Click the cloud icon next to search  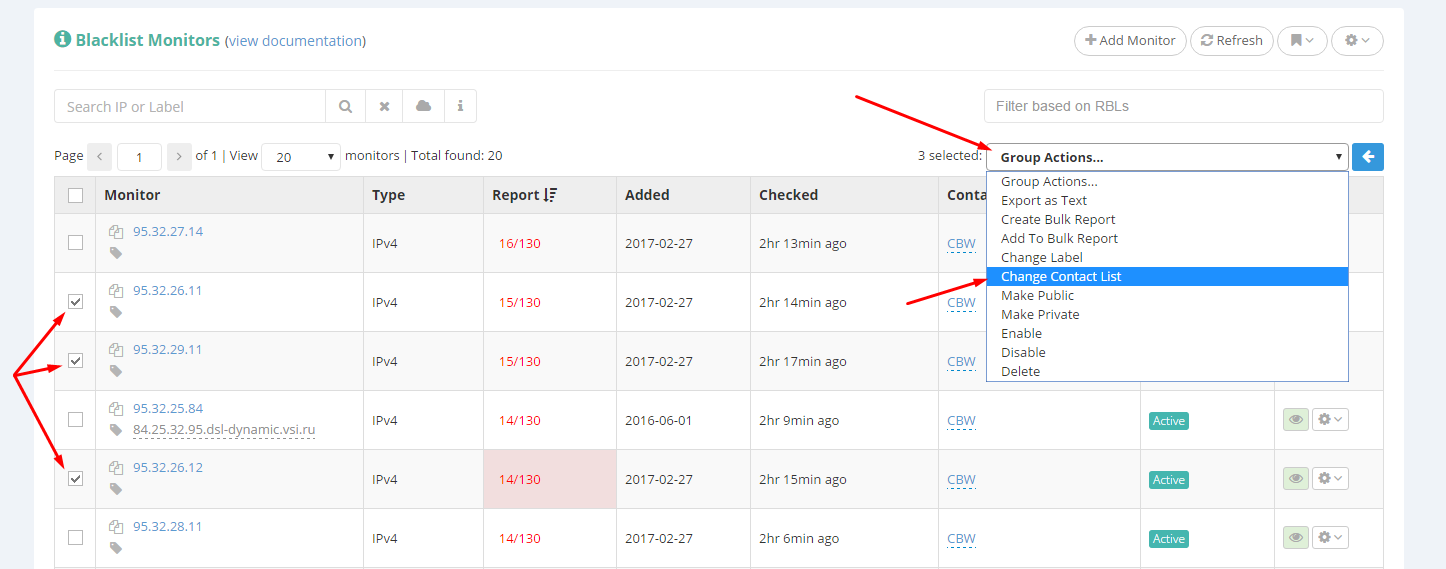424,106
